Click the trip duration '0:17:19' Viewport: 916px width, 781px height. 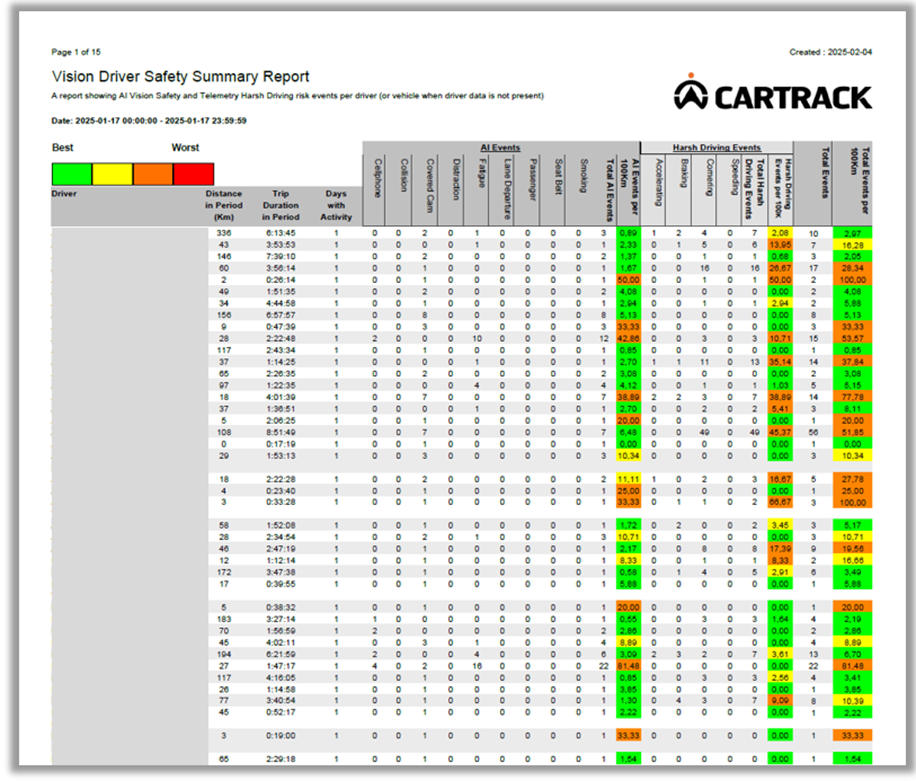click(x=280, y=444)
